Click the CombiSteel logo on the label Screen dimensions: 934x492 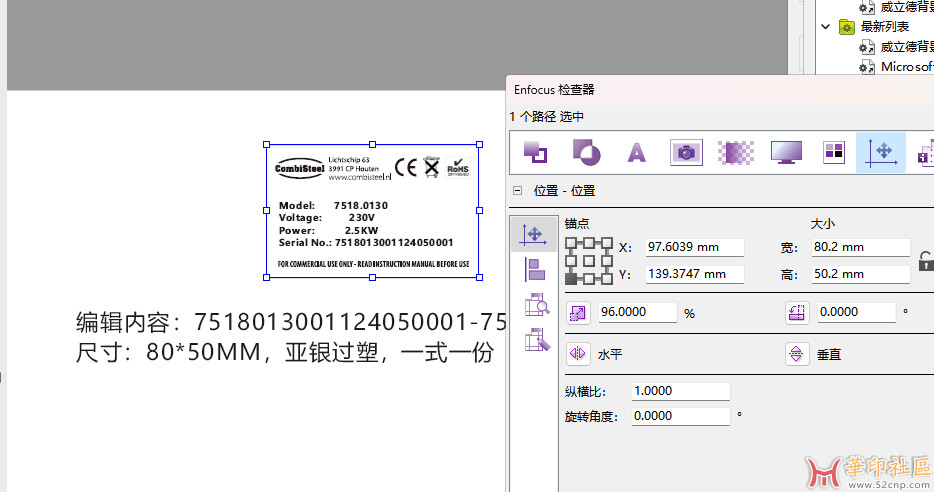[x=300, y=169]
